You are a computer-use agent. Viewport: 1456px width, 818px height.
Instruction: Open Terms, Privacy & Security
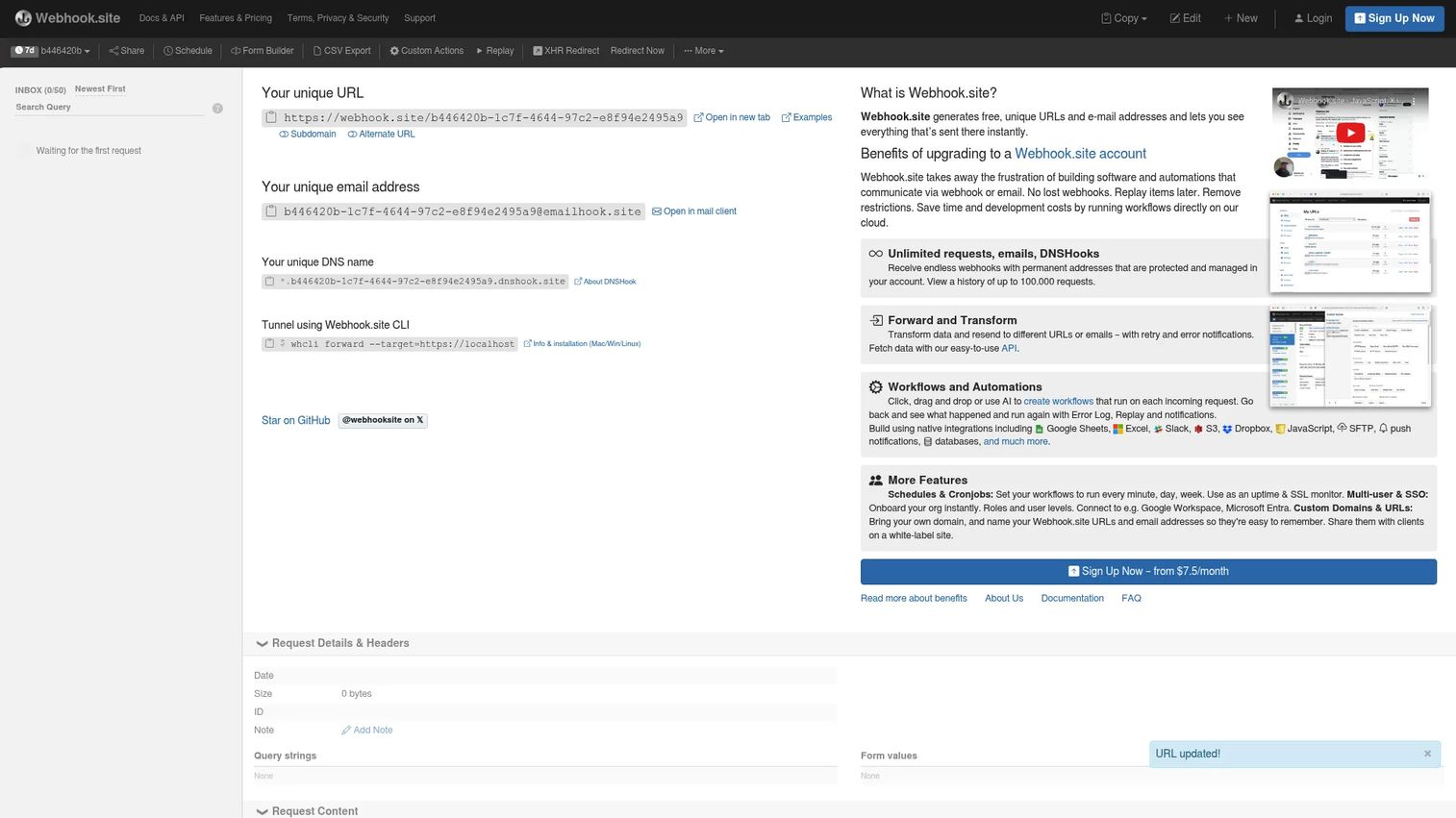point(338,18)
